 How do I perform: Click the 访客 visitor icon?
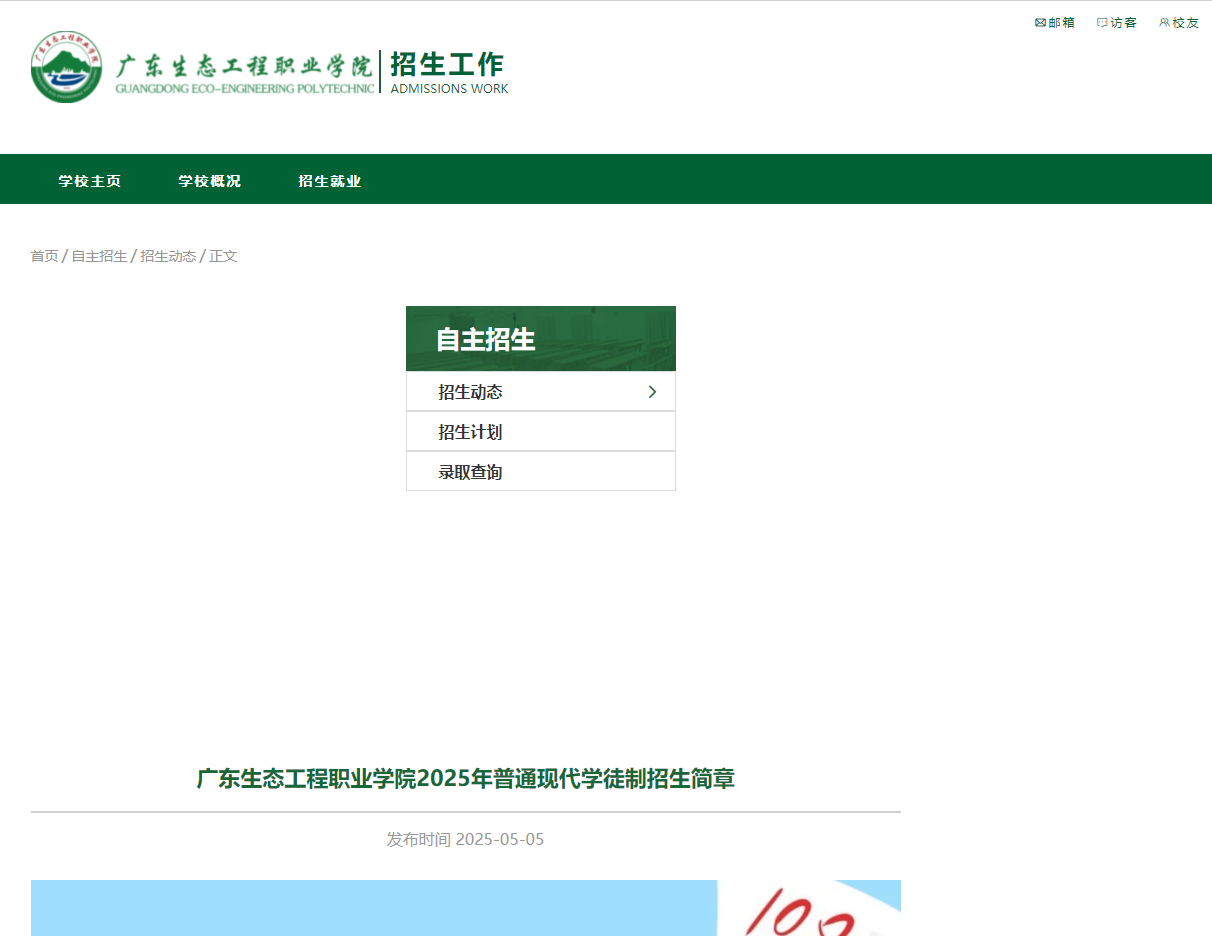click(1117, 22)
